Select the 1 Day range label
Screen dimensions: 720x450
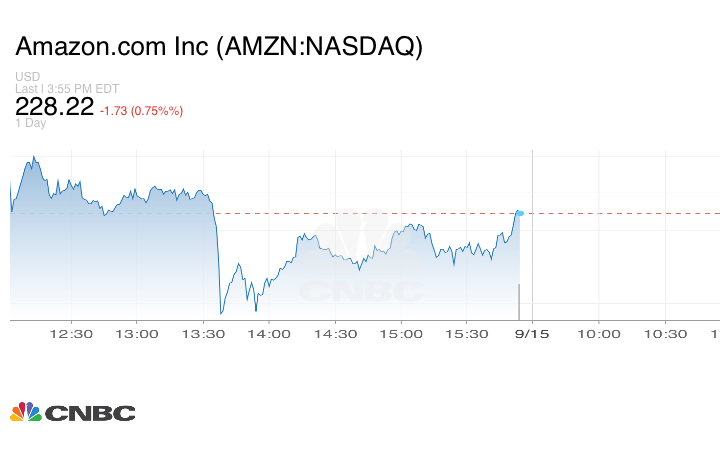(x=31, y=124)
